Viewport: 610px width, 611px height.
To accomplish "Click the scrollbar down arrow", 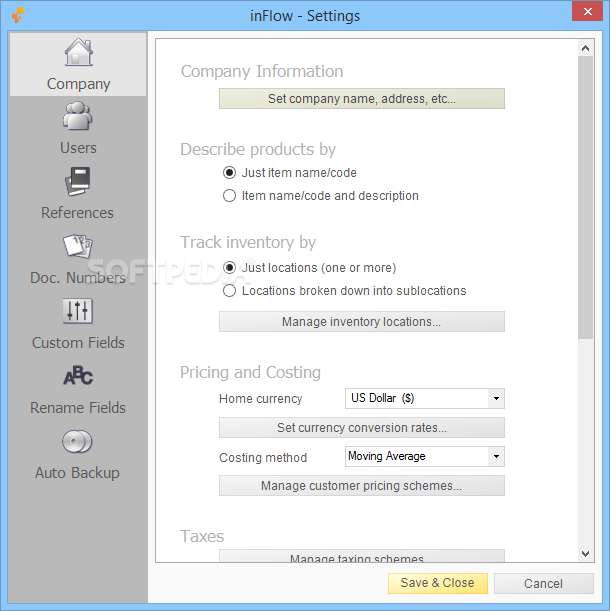I will click(x=586, y=553).
